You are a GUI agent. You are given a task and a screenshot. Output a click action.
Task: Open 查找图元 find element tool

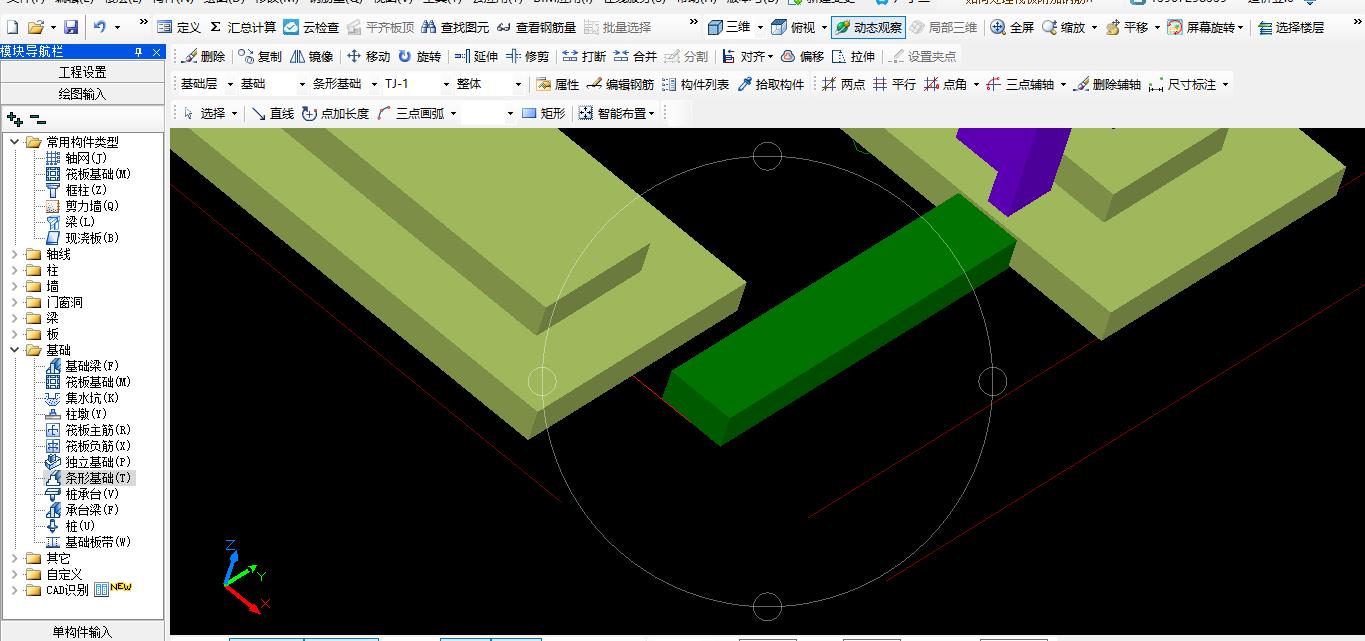click(456, 27)
